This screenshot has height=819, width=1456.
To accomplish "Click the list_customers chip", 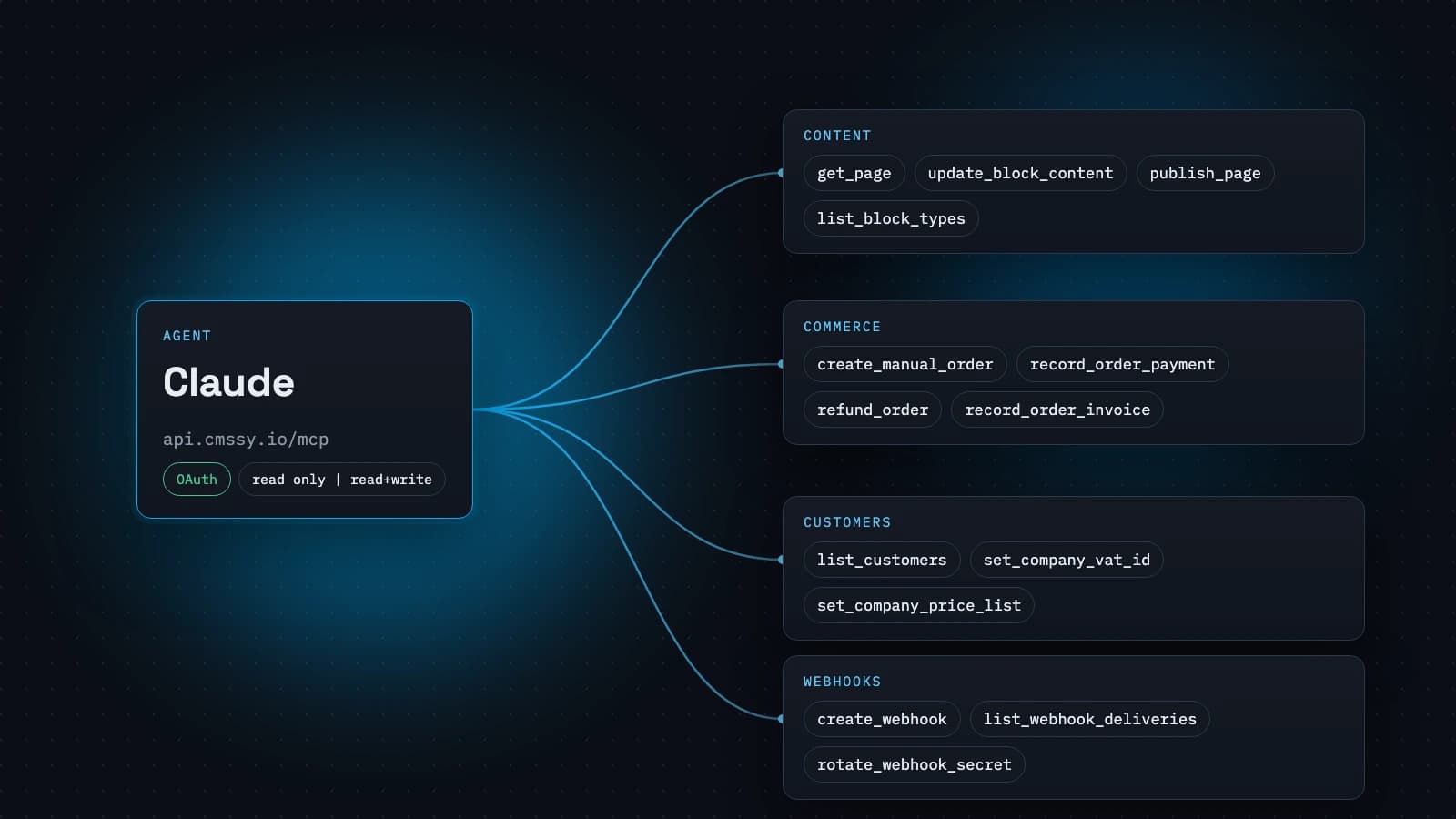I will (x=882, y=560).
